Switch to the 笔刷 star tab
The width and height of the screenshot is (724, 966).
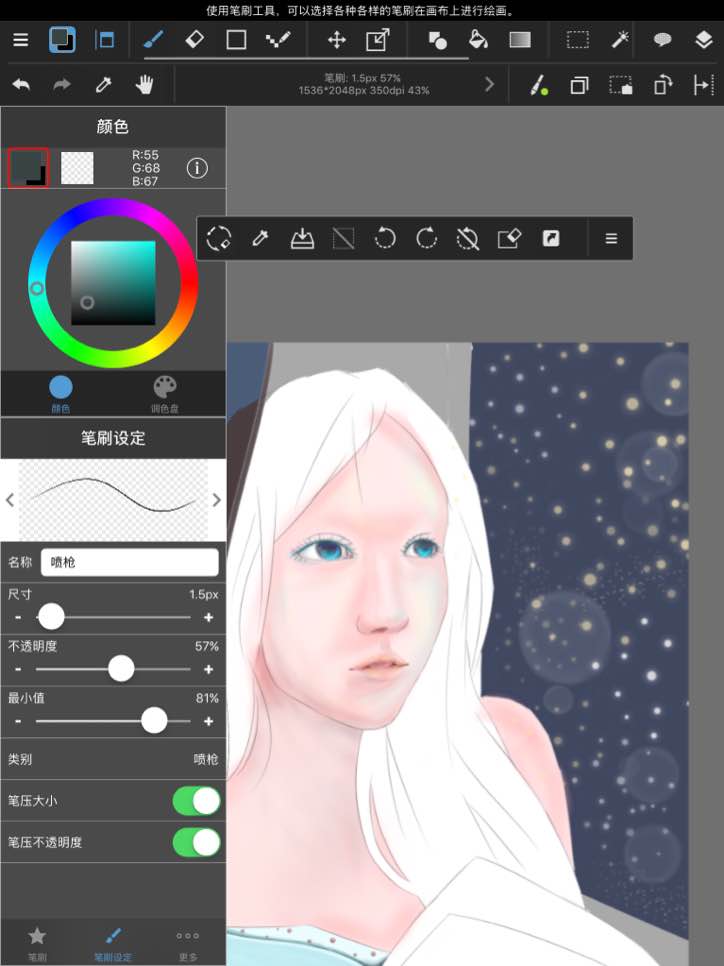pyautogui.click(x=37, y=943)
